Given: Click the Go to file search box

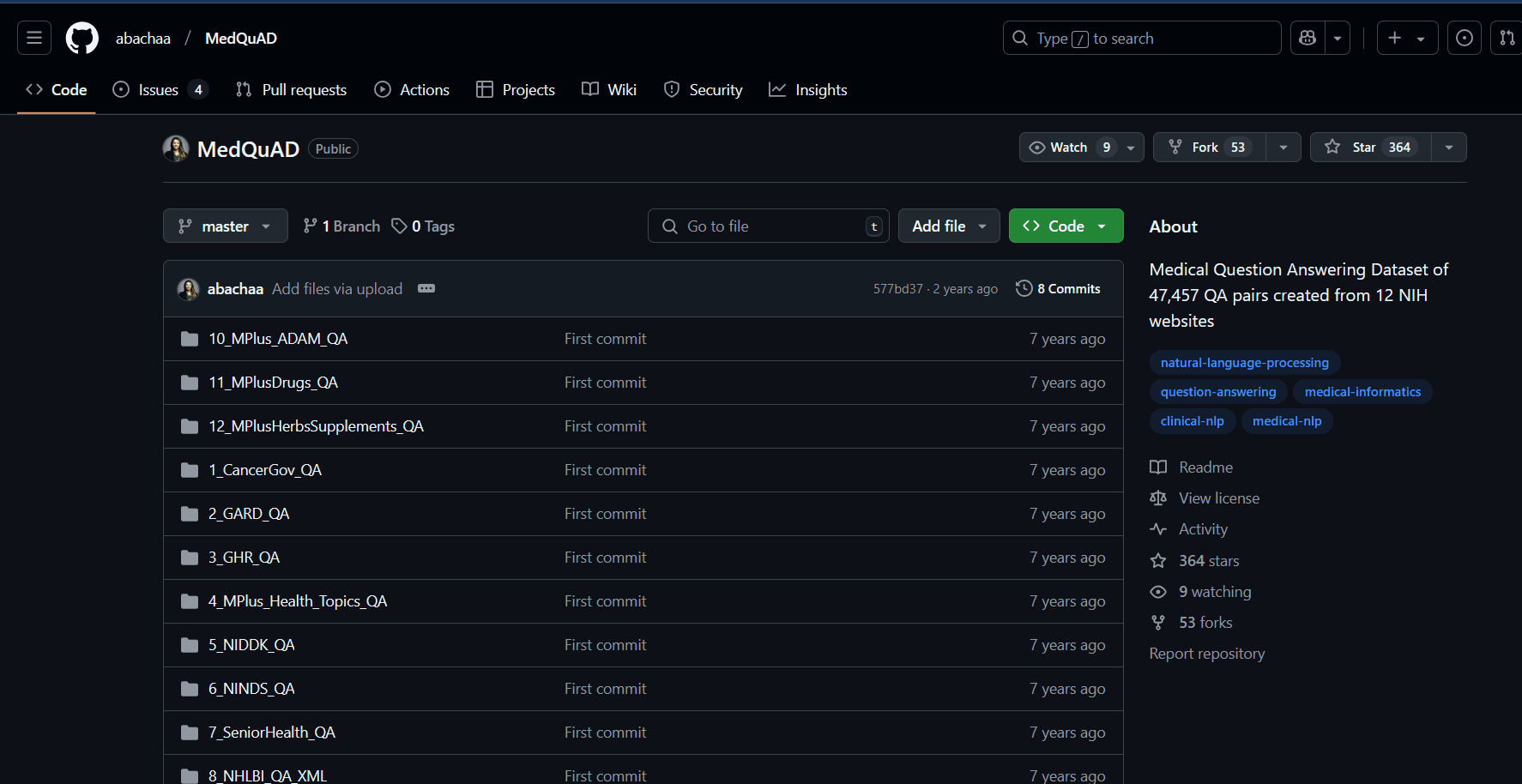Looking at the screenshot, I should click(x=769, y=226).
